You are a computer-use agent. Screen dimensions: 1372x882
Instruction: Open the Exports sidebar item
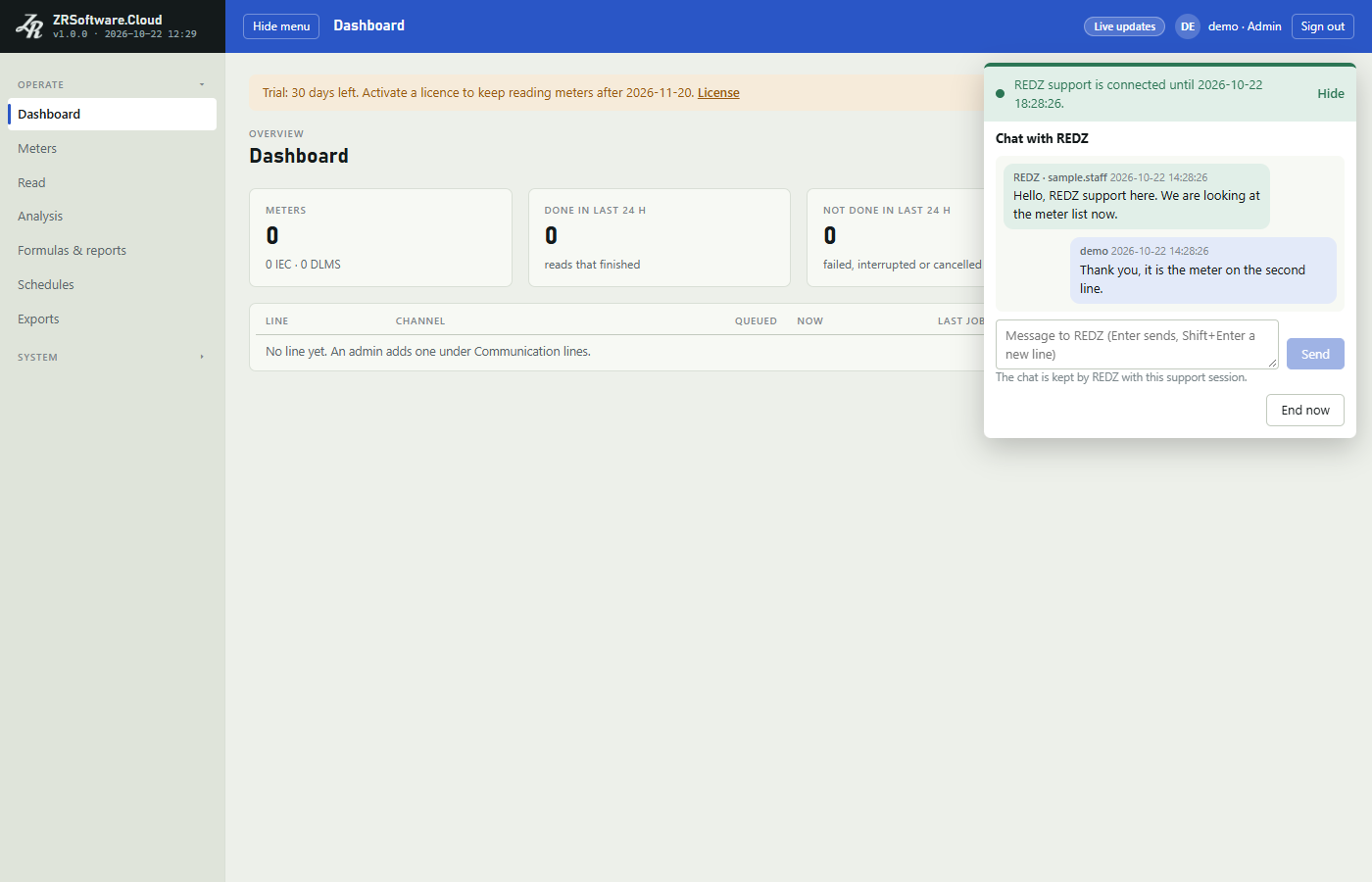[112, 319]
